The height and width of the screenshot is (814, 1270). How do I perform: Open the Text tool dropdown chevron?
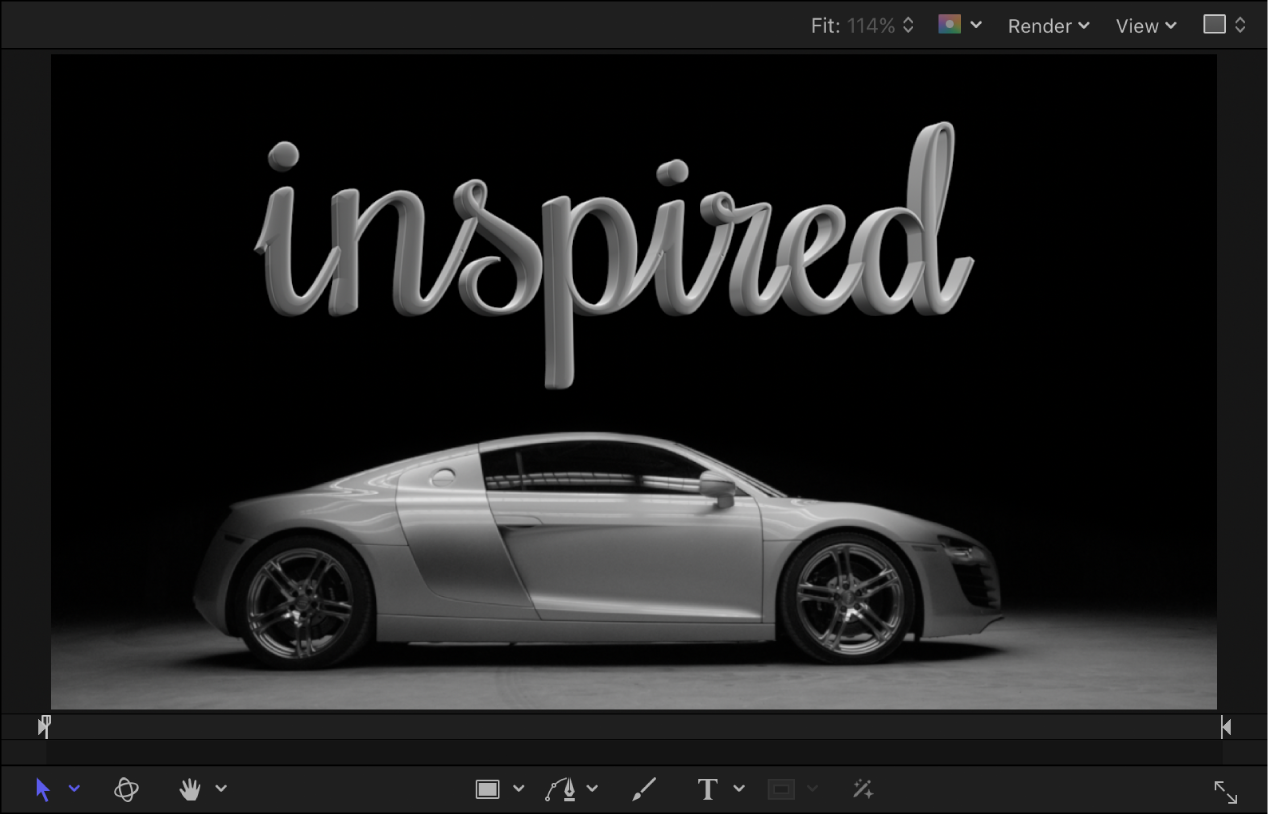739,789
